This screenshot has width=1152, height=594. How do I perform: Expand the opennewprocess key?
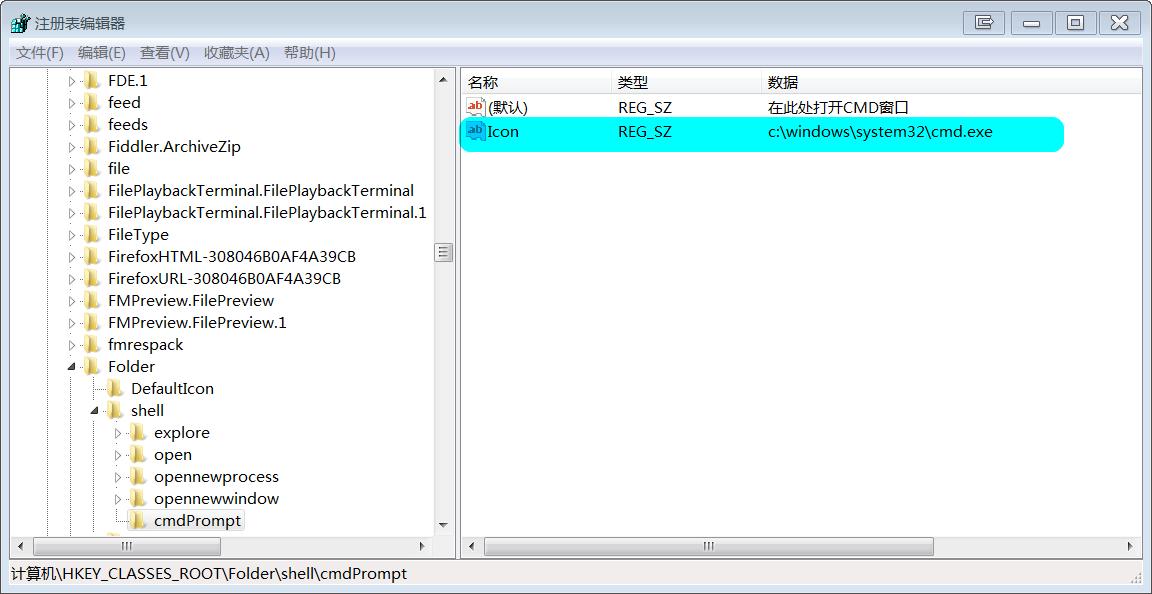click(x=118, y=478)
